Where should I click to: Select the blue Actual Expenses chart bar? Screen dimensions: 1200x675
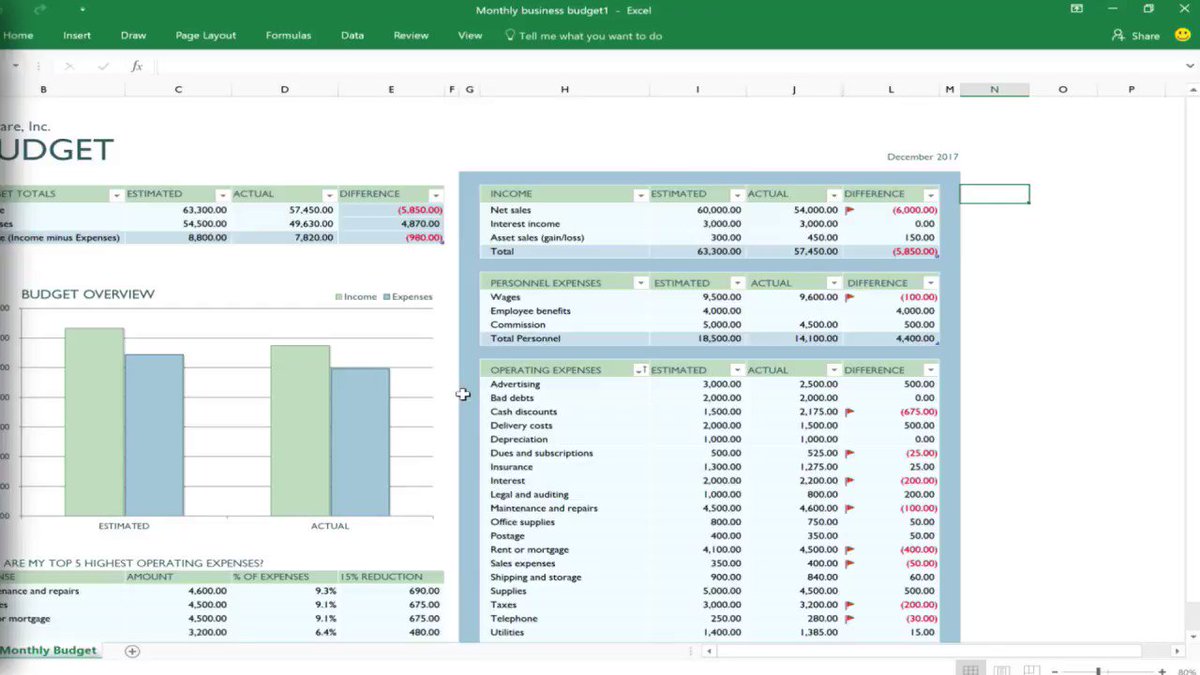click(360, 442)
